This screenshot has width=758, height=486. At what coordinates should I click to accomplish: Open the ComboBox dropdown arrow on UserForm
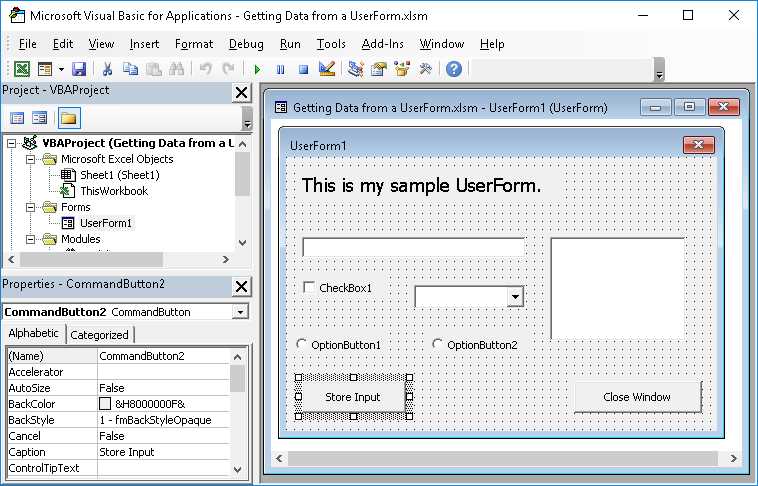(515, 296)
